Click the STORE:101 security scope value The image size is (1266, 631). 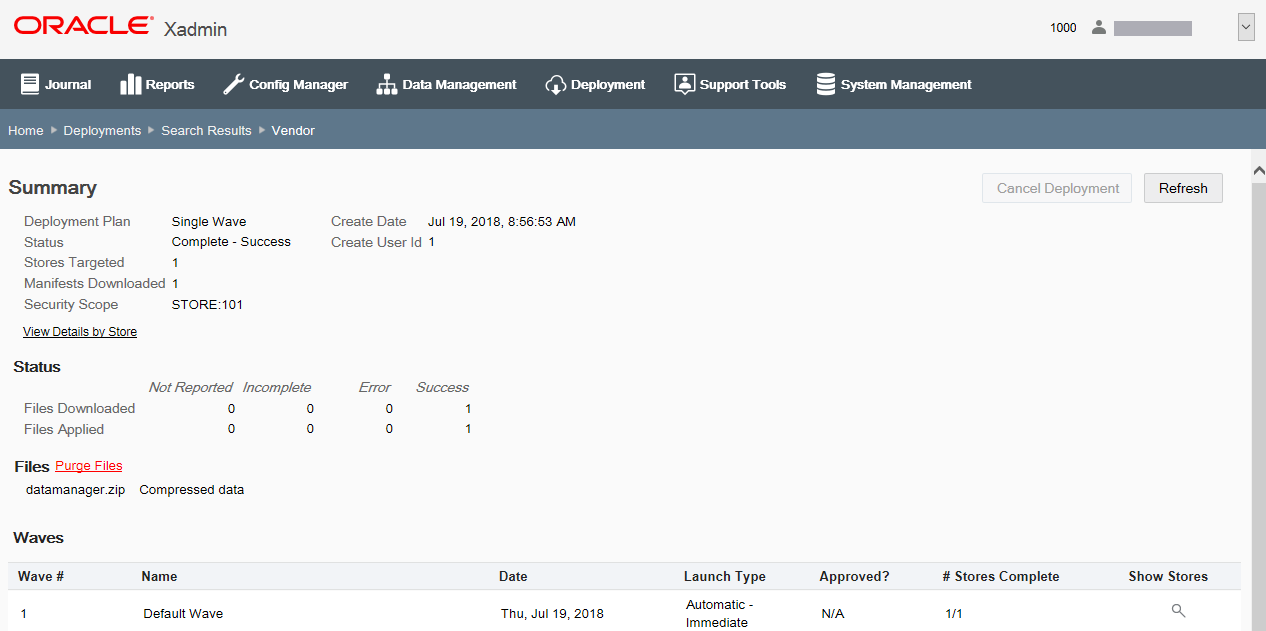tap(207, 304)
